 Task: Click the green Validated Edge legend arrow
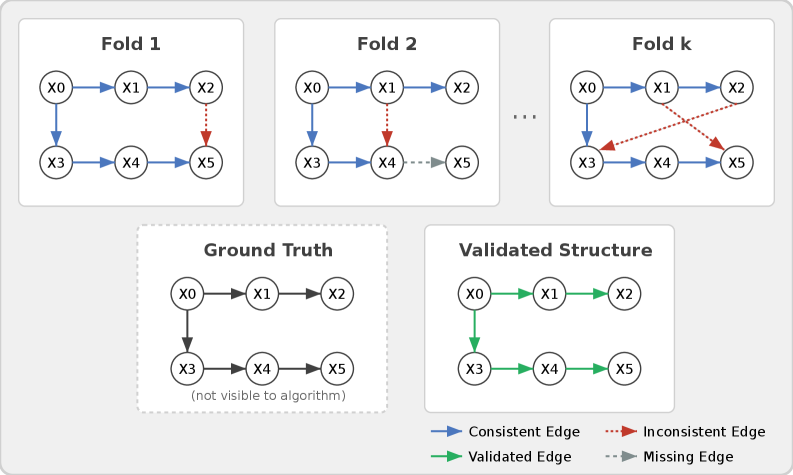(446, 457)
